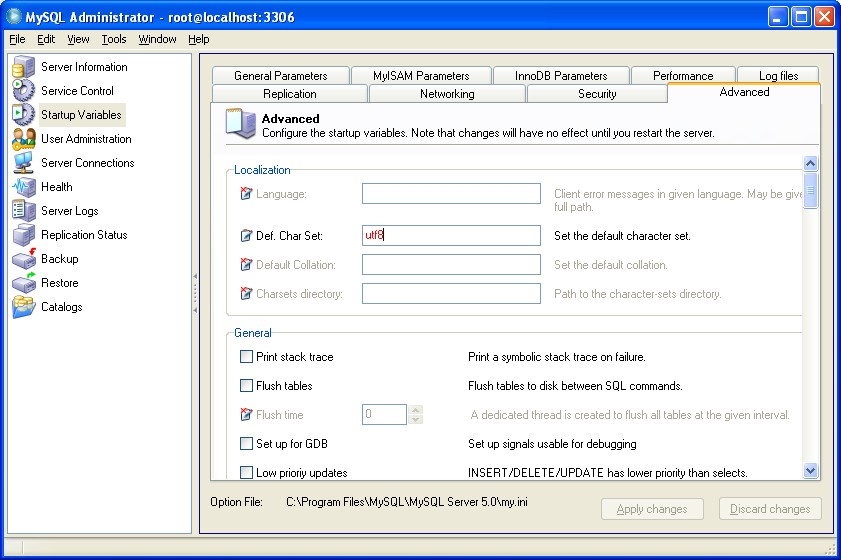The image size is (841, 560).
Task: Click the Apply changes button
Action: click(652, 509)
